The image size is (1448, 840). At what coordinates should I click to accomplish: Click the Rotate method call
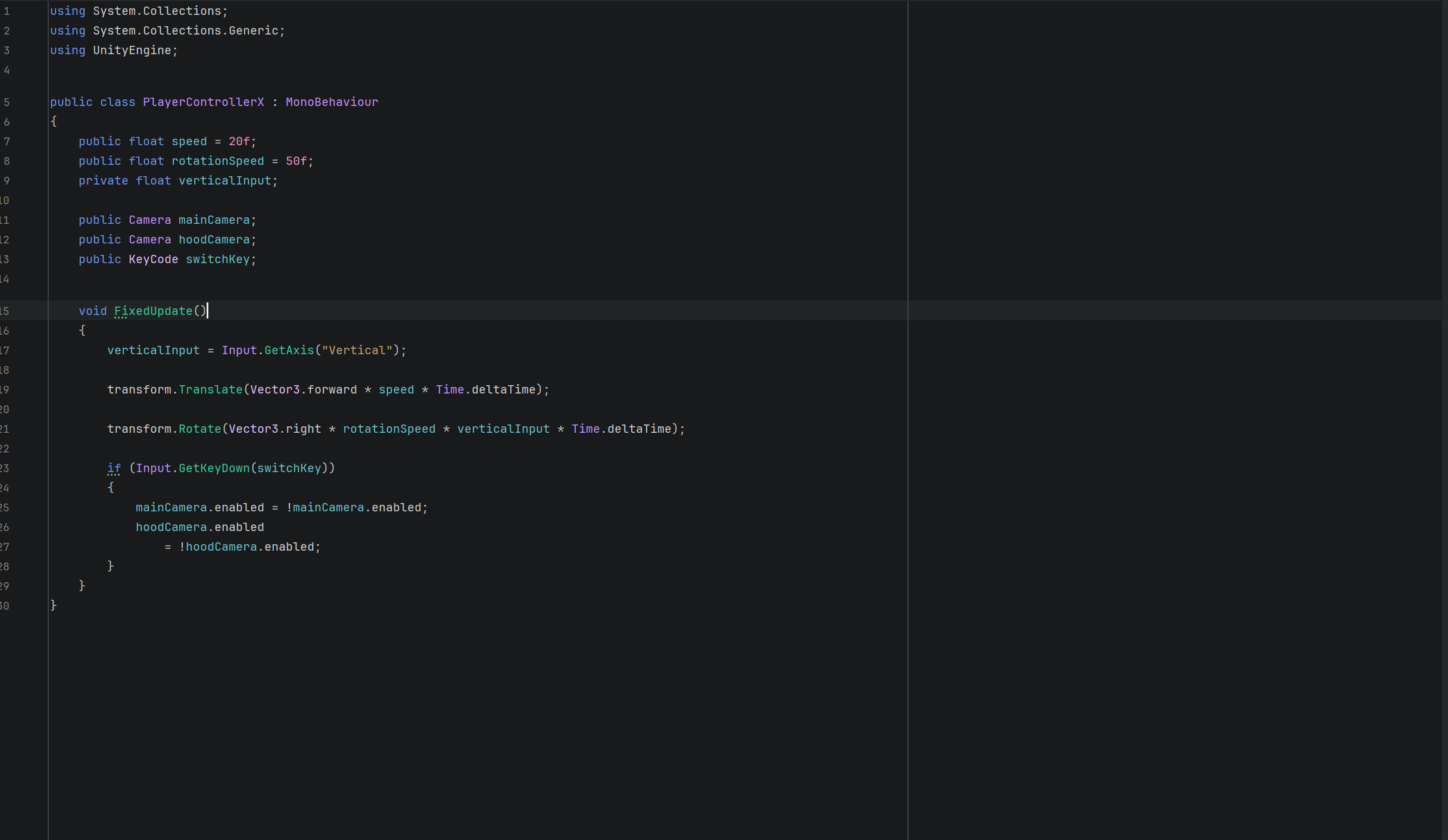tap(199, 429)
